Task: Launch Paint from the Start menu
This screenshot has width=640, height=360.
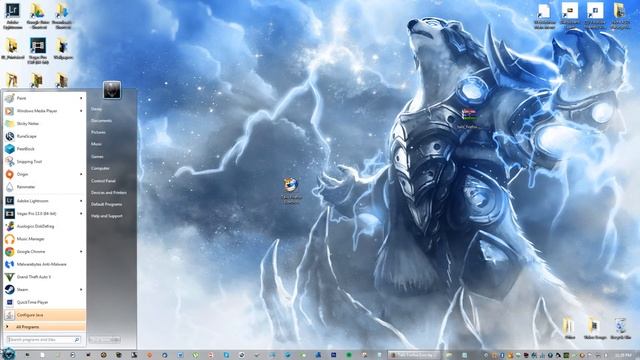Action: [44, 98]
